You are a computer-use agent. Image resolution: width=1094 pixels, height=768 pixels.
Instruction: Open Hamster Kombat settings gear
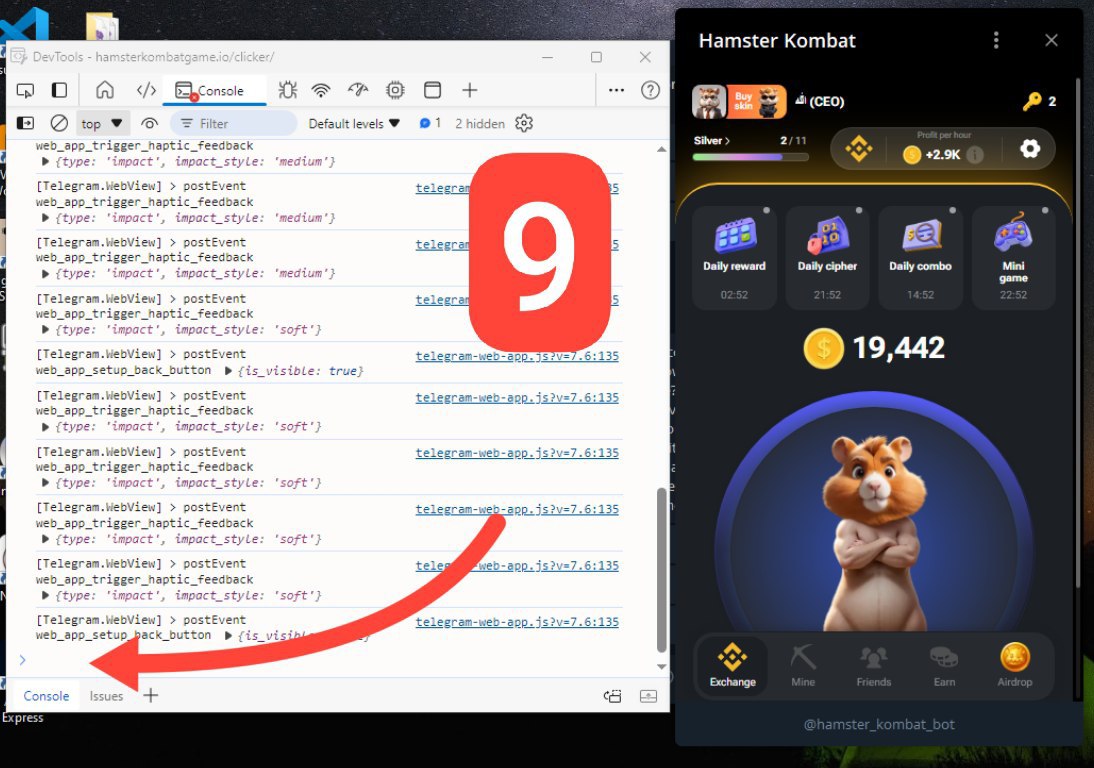pos(1030,149)
